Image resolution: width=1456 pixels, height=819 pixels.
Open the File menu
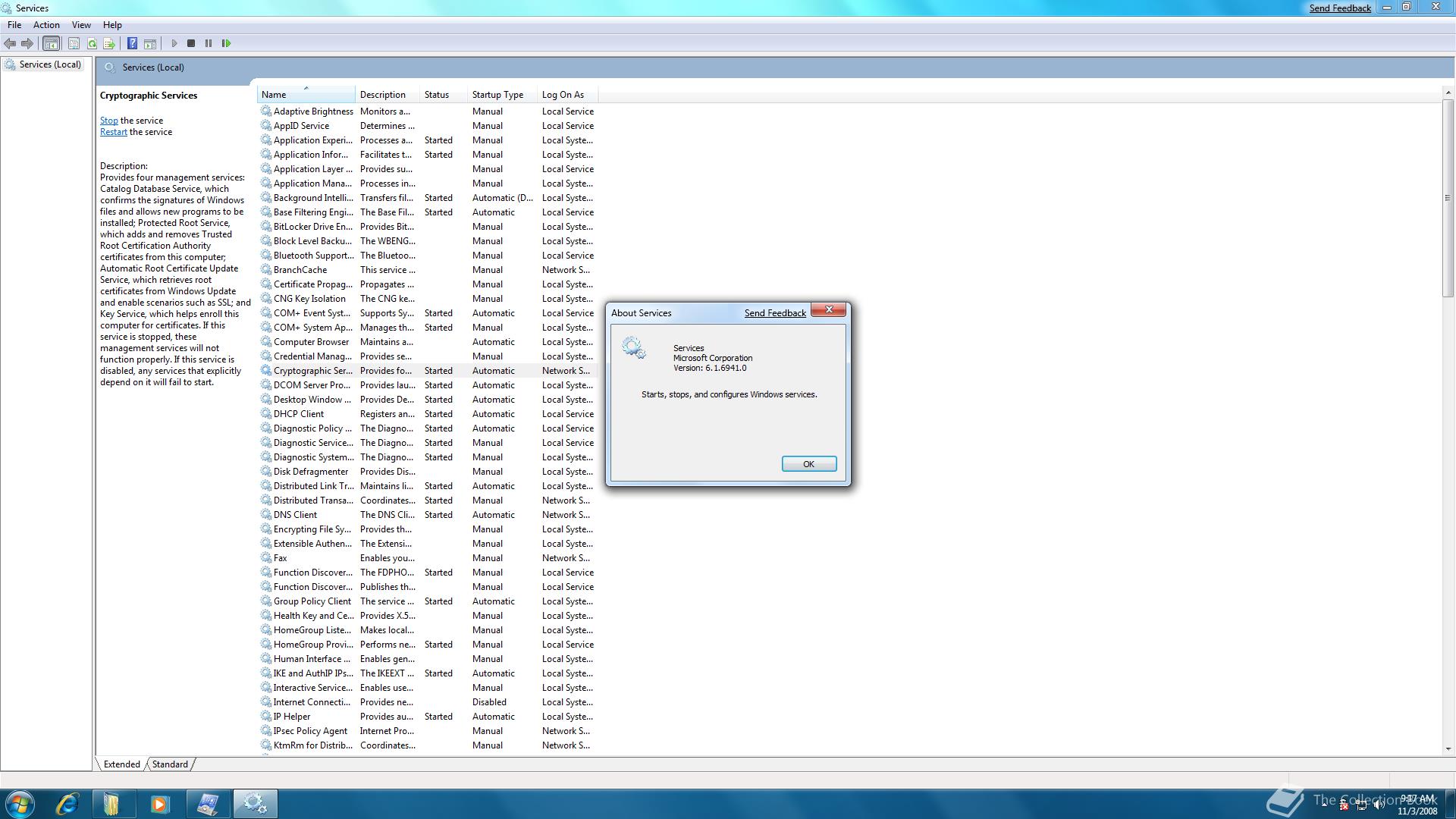tap(14, 25)
